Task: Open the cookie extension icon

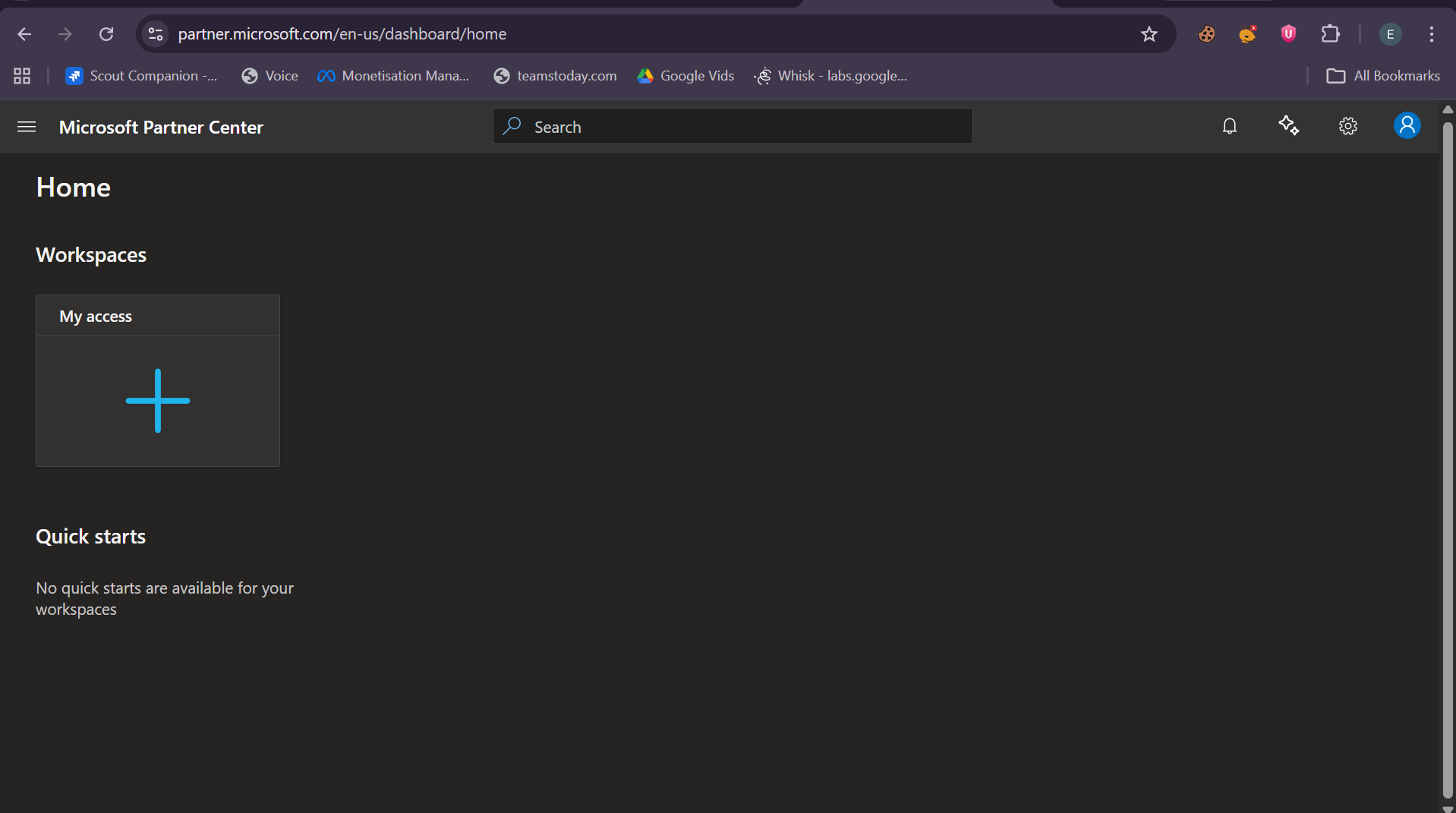Action: tap(1207, 34)
